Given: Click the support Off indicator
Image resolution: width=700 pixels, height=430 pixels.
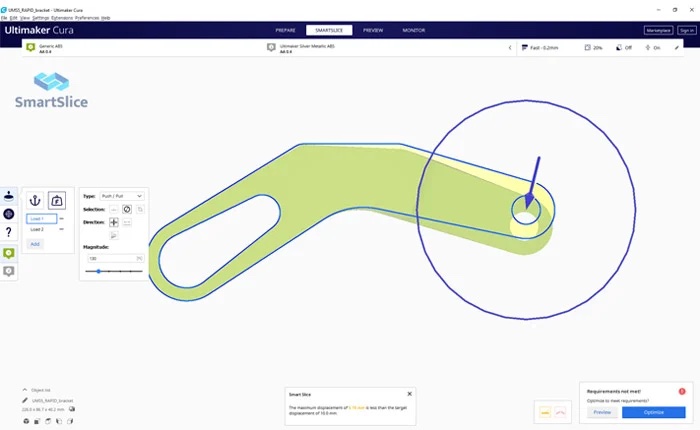Looking at the screenshot, I should pyautogui.click(x=624, y=48).
